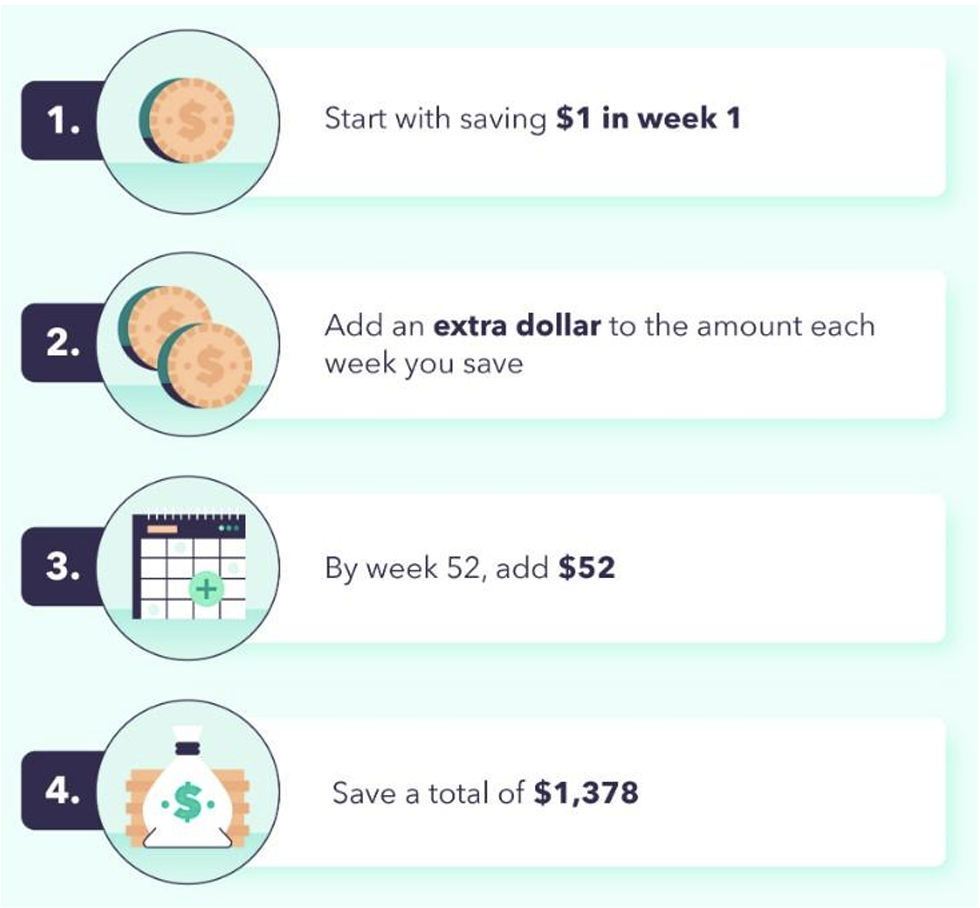
Task: Select the "$1 in week 1" bold text
Action: (648, 118)
